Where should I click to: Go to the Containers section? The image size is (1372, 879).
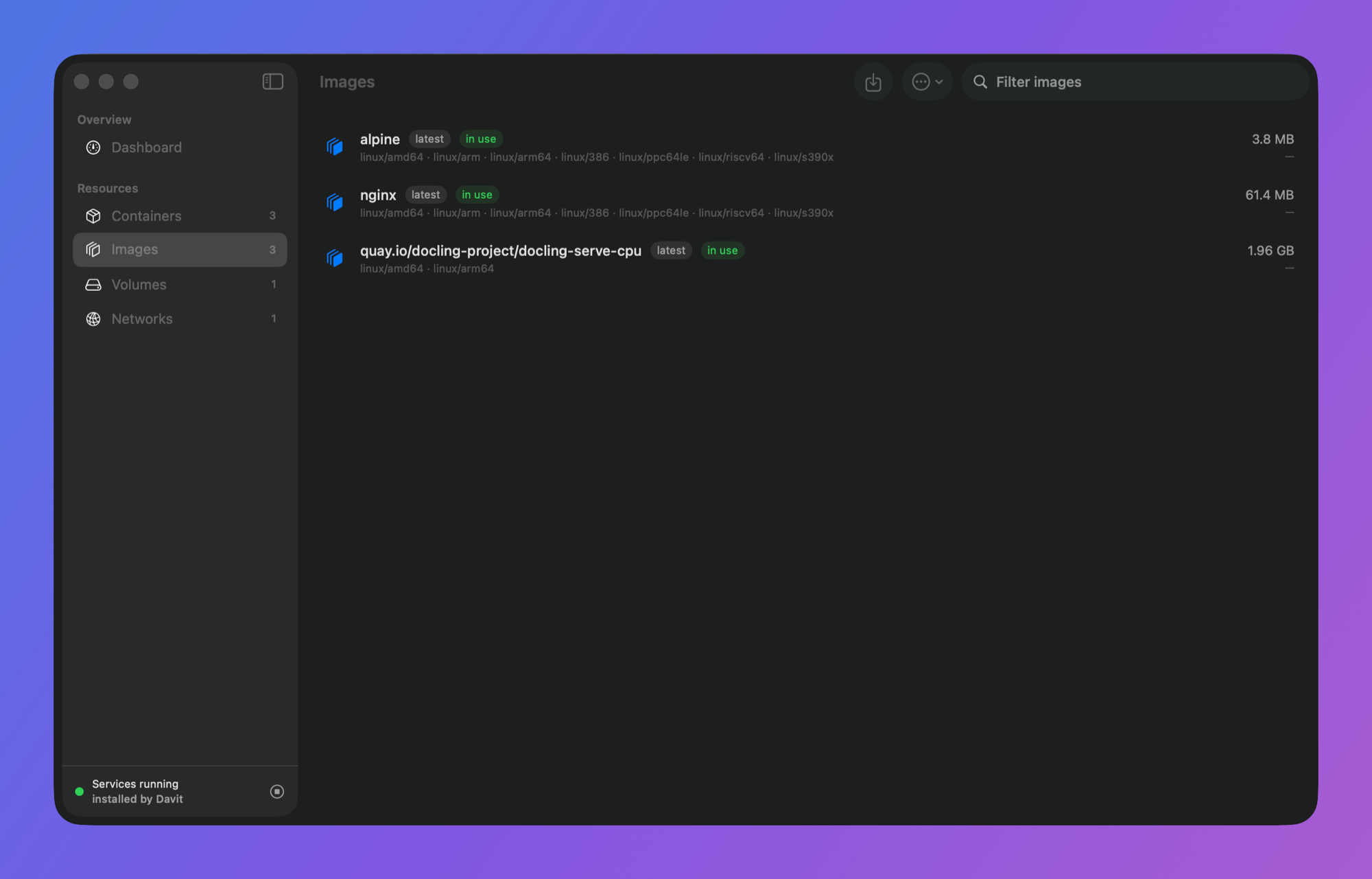tap(180, 215)
